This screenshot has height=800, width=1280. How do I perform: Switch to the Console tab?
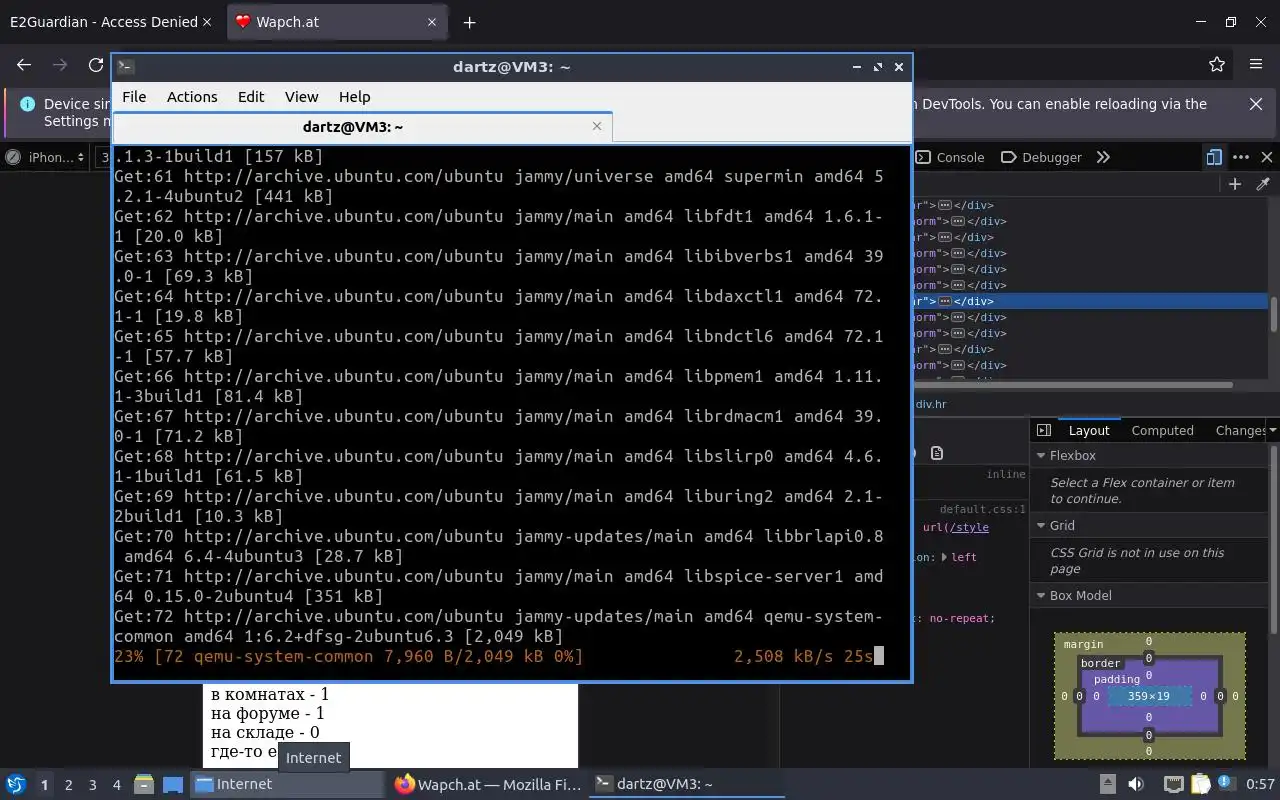pos(950,157)
